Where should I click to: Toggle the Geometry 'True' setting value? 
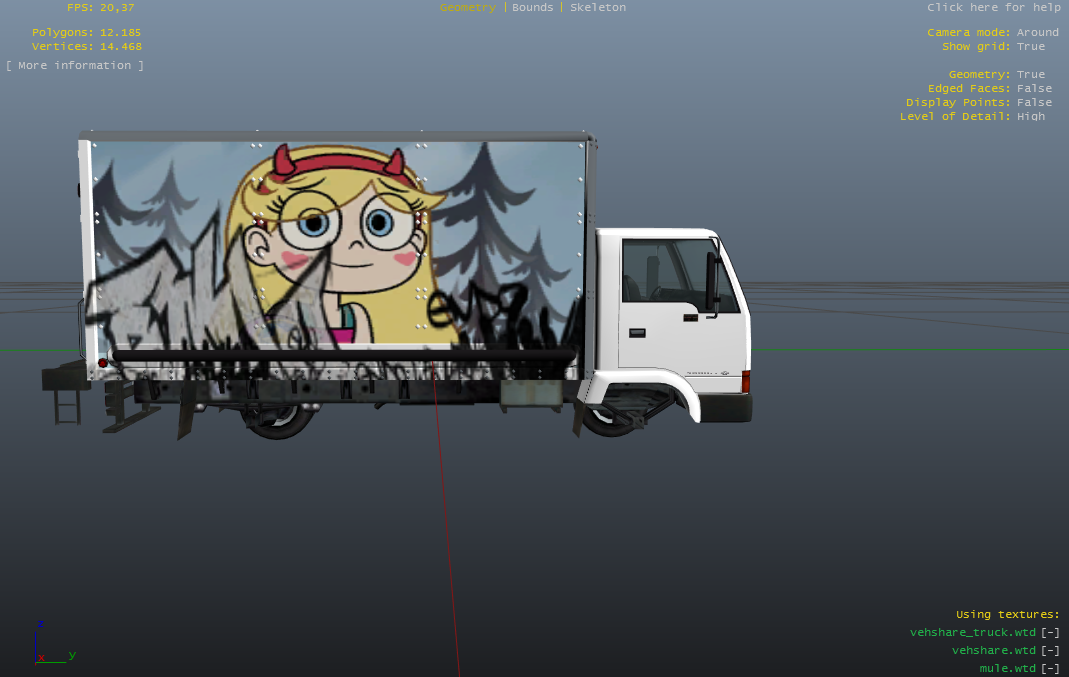coord(1031,74)
